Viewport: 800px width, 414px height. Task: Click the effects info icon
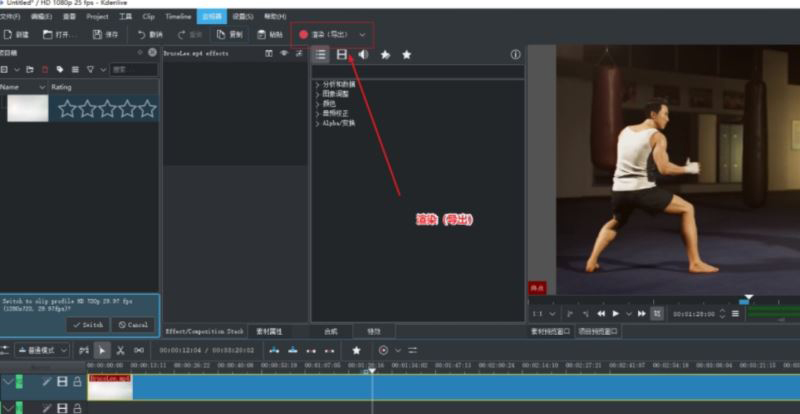point(516,55)
